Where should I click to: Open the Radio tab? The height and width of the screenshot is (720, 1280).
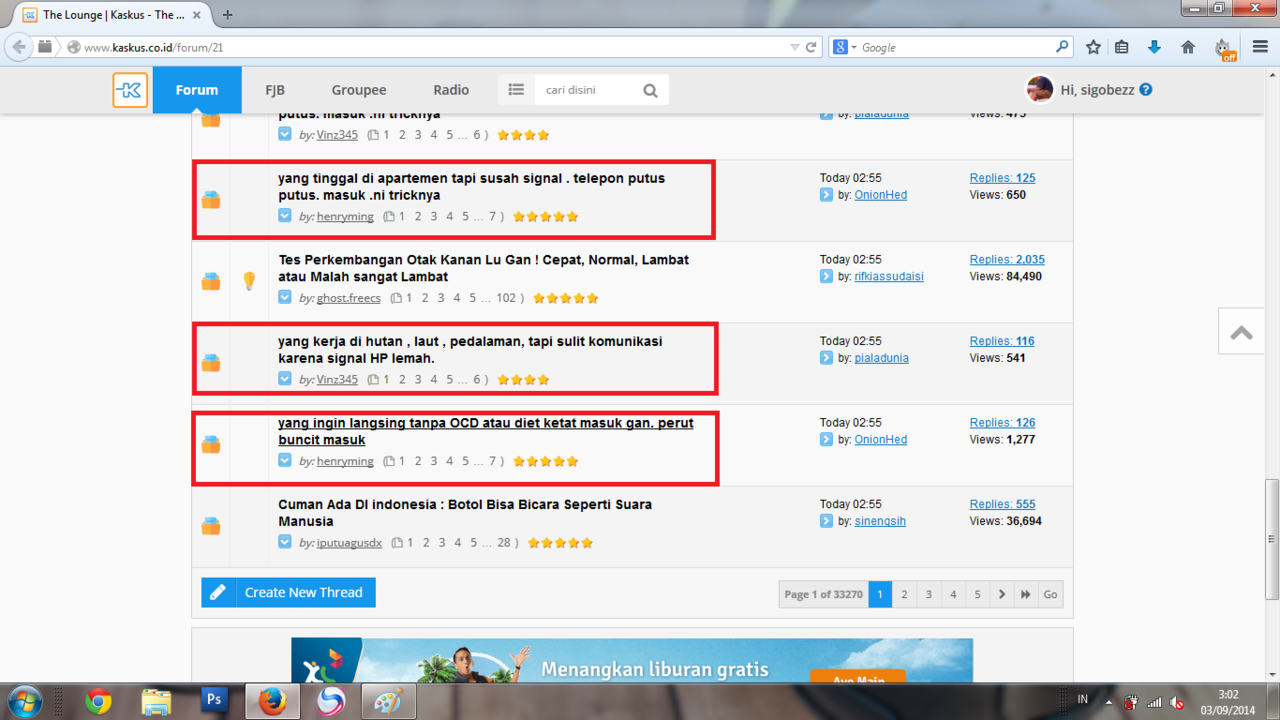click(451, 90)
